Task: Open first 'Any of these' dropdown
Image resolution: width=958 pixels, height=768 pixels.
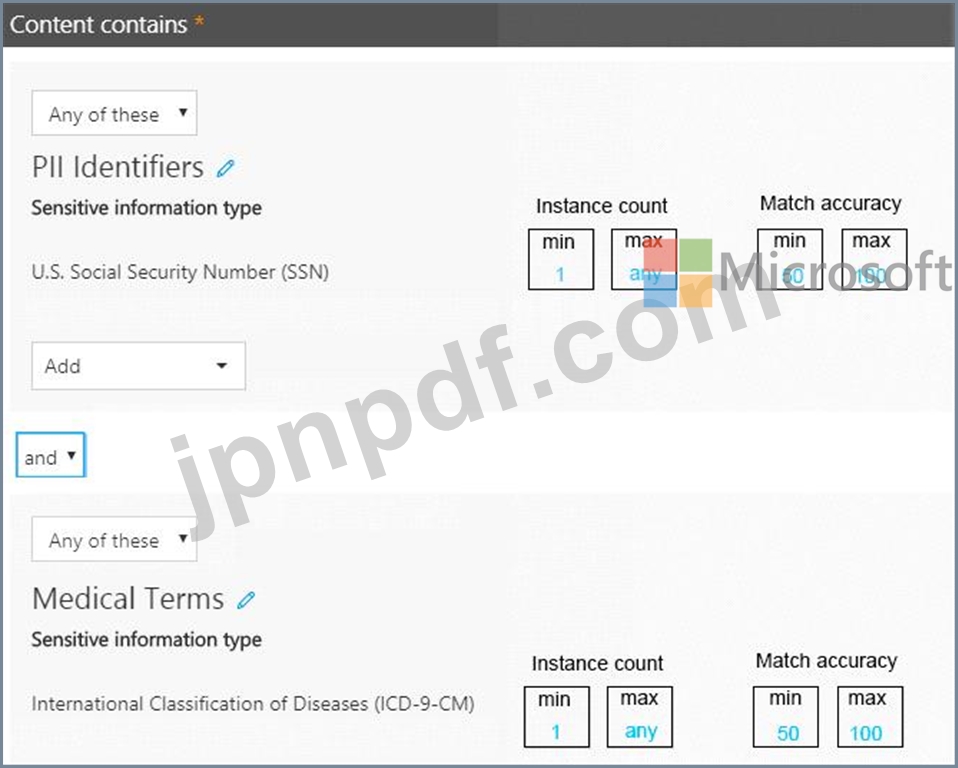Action: [114, 113]
